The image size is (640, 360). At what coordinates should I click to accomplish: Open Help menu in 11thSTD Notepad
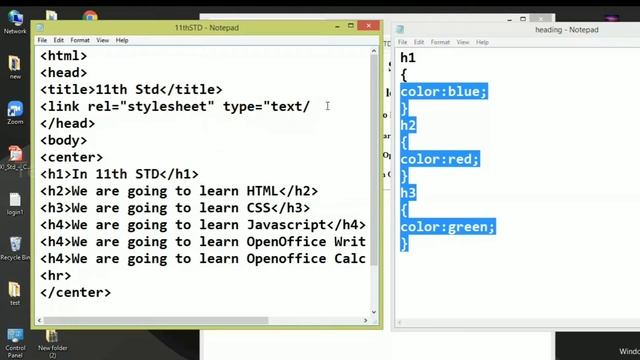click(x=122, y=40)
